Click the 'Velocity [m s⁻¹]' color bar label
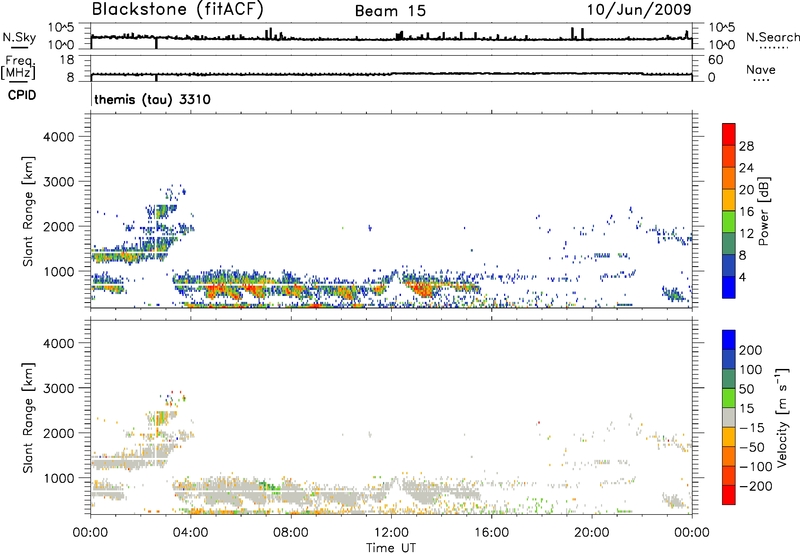Screen dimensions: 800x554 pos(782,417)
